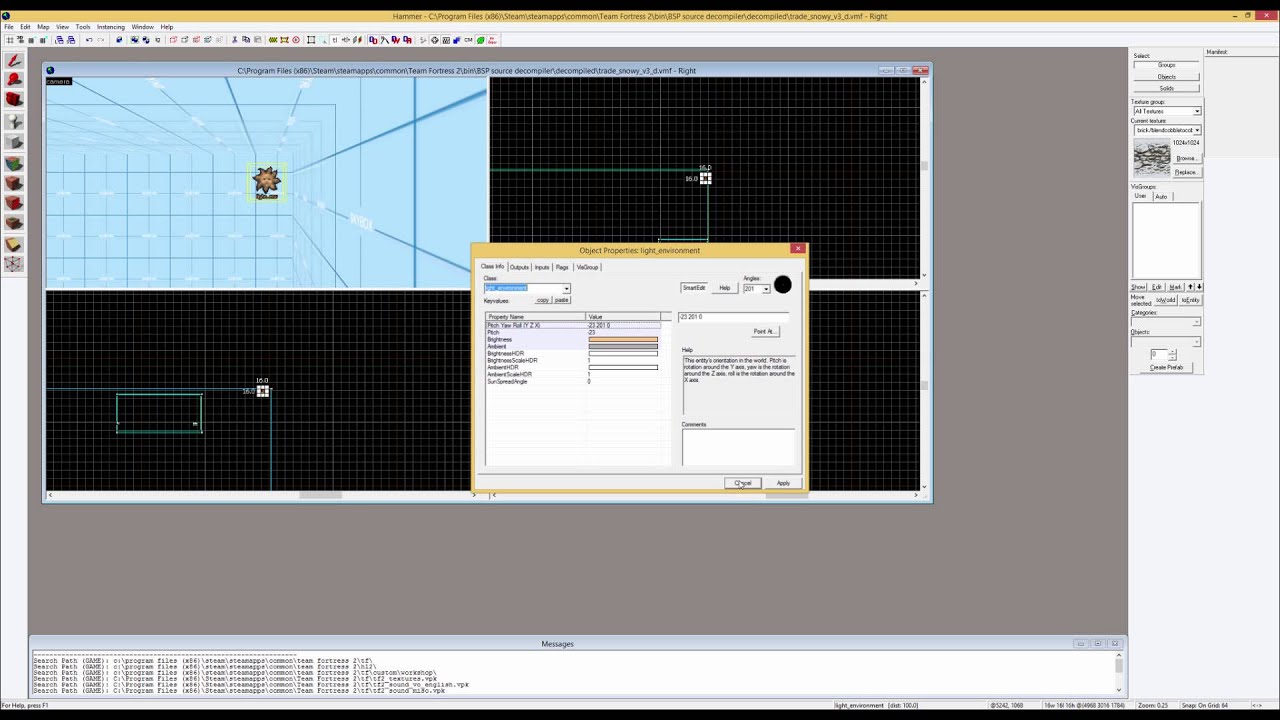The width and height of the screenshot is (1280, 720).
Task: Click the CM toolbar icon
Action: click(468, 40)
